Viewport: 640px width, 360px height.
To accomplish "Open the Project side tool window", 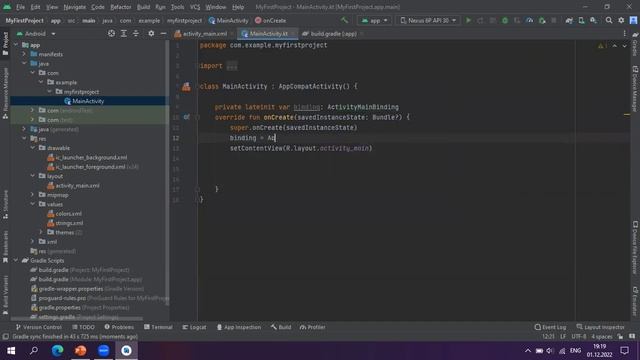I will pyautogui.click(x=5, y=44).
